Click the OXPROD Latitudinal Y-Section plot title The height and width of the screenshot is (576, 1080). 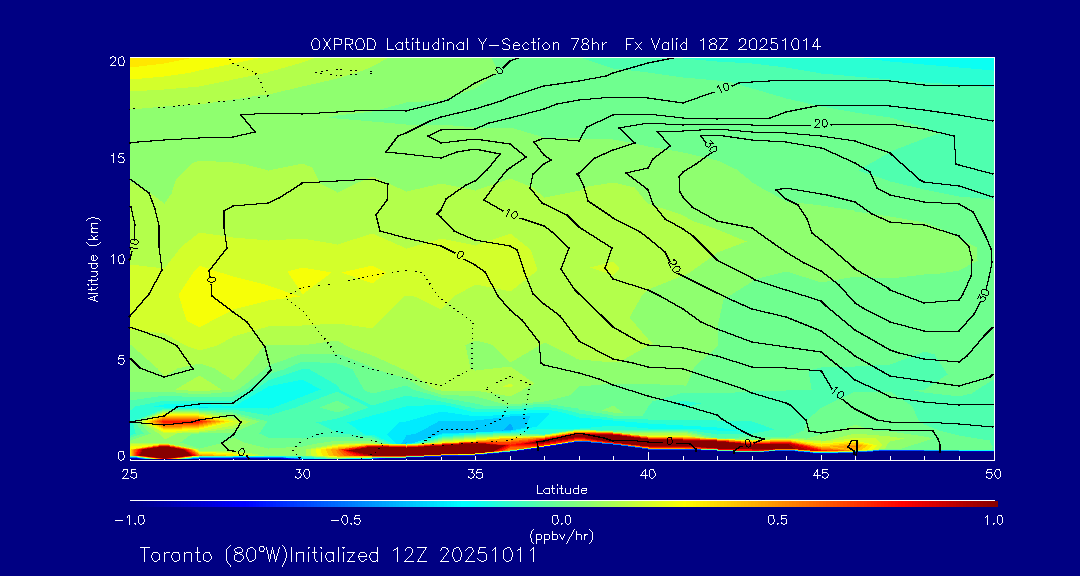coord(566,44)
